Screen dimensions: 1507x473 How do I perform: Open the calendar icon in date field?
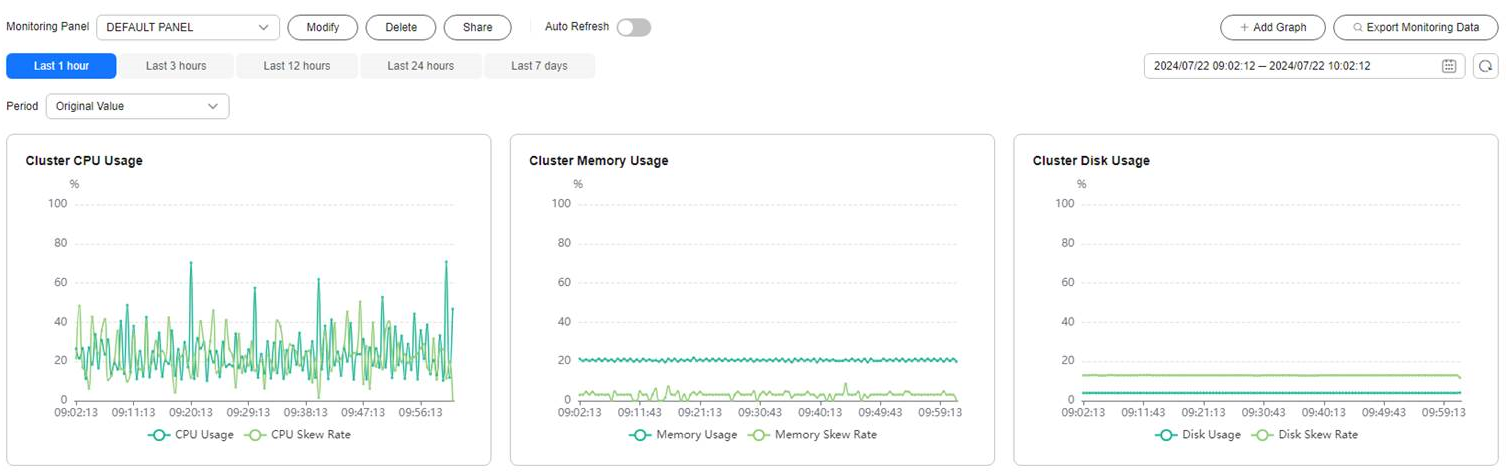1449,66
